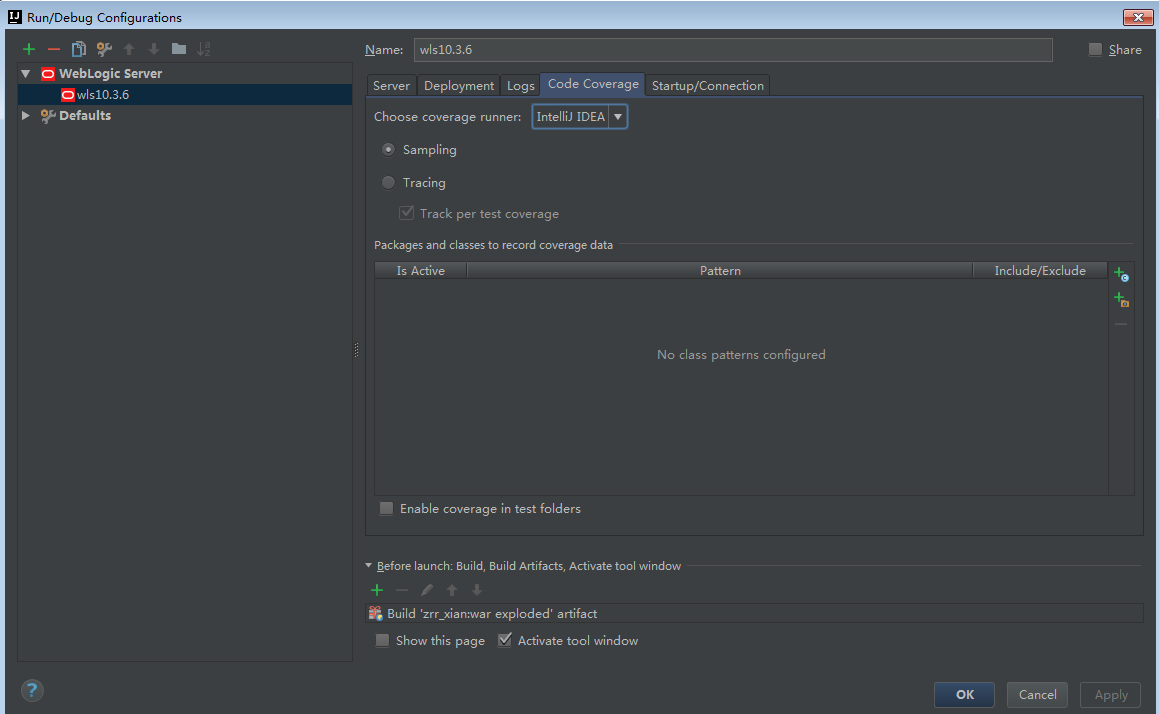
Task: Collapse the Before launch section
Action: [369, 565]
